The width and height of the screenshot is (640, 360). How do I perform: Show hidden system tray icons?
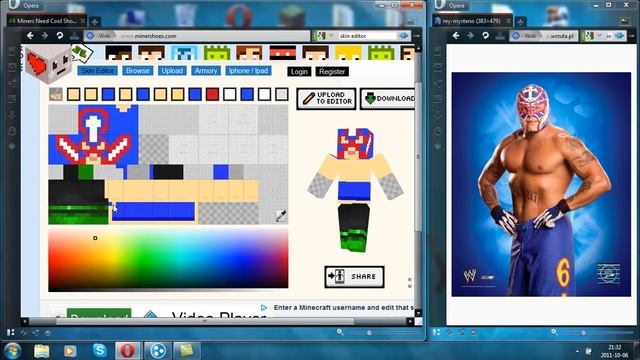pyautogui.click(x=577, y=351)
